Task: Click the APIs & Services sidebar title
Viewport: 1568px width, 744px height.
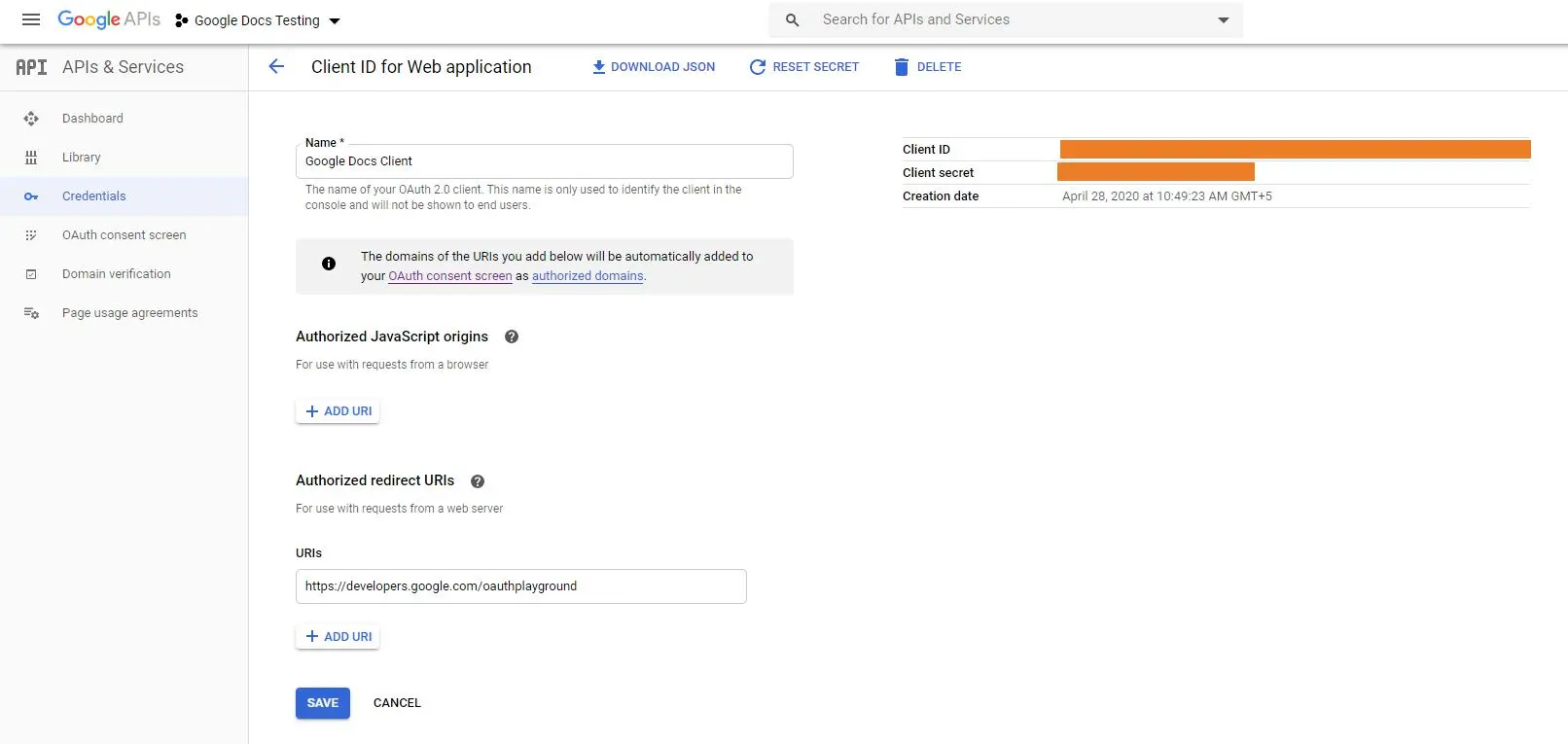Action: pyautogui.click(x=123, y=67)
